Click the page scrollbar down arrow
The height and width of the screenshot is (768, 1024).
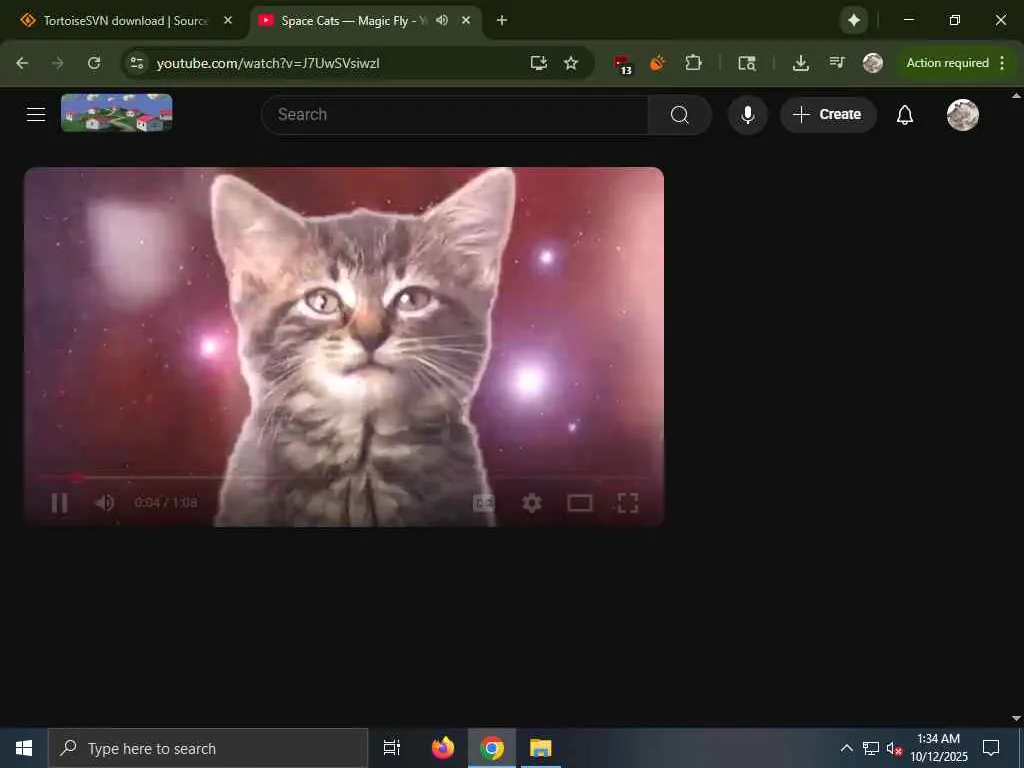pos(1016,718)
